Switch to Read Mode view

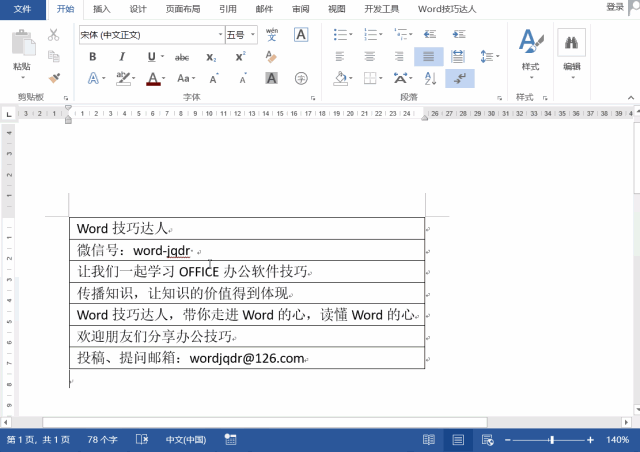click(x=429, y=440)
